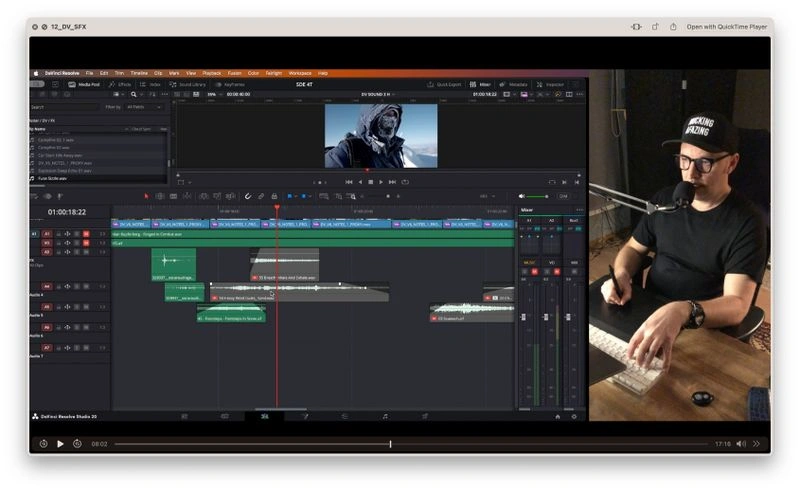Expand flag color dropdown arrow
This screenshot has width=800, height=491.
click(x=296, y=196)
